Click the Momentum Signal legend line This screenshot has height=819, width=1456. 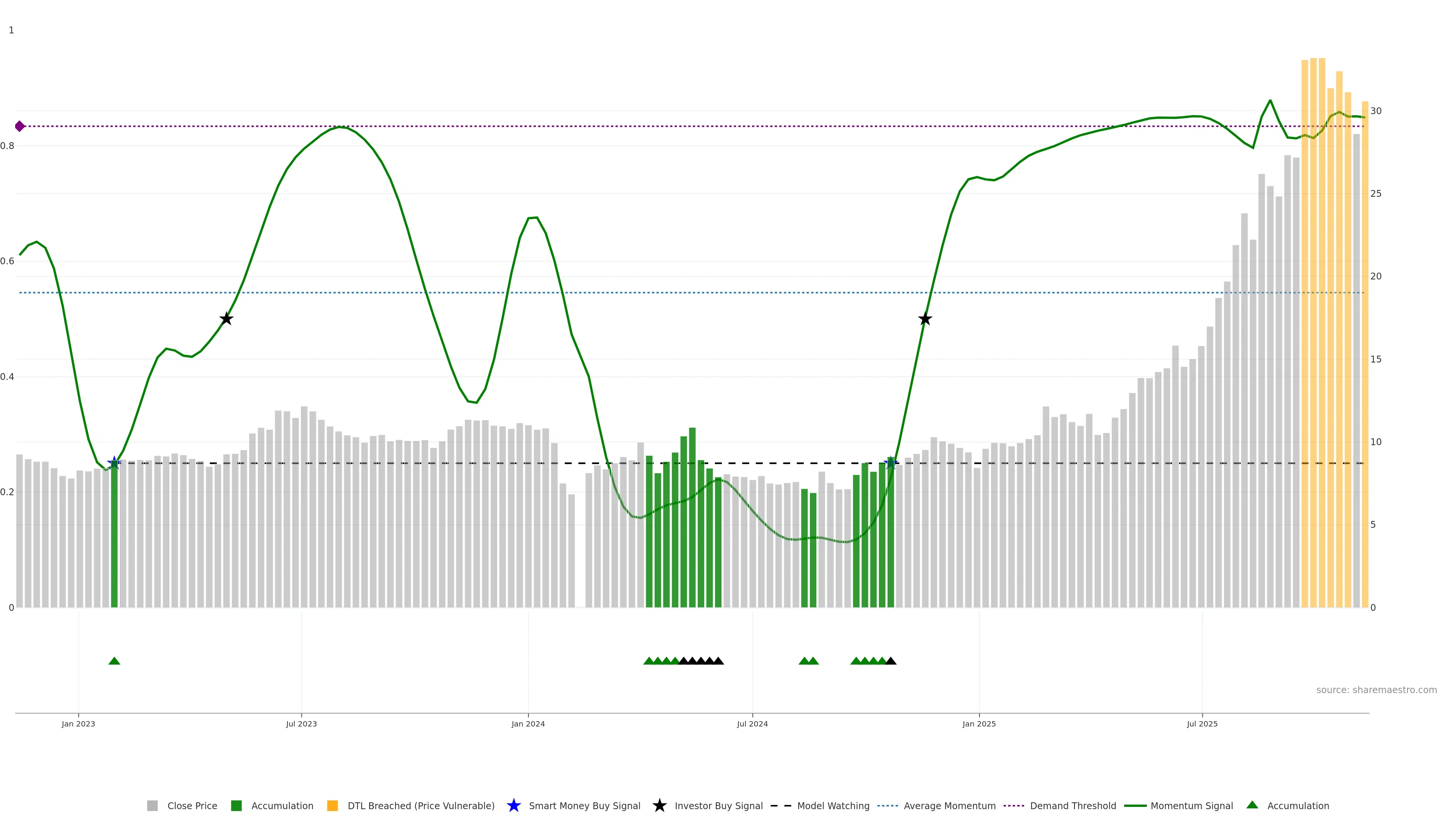(1135, 805)
